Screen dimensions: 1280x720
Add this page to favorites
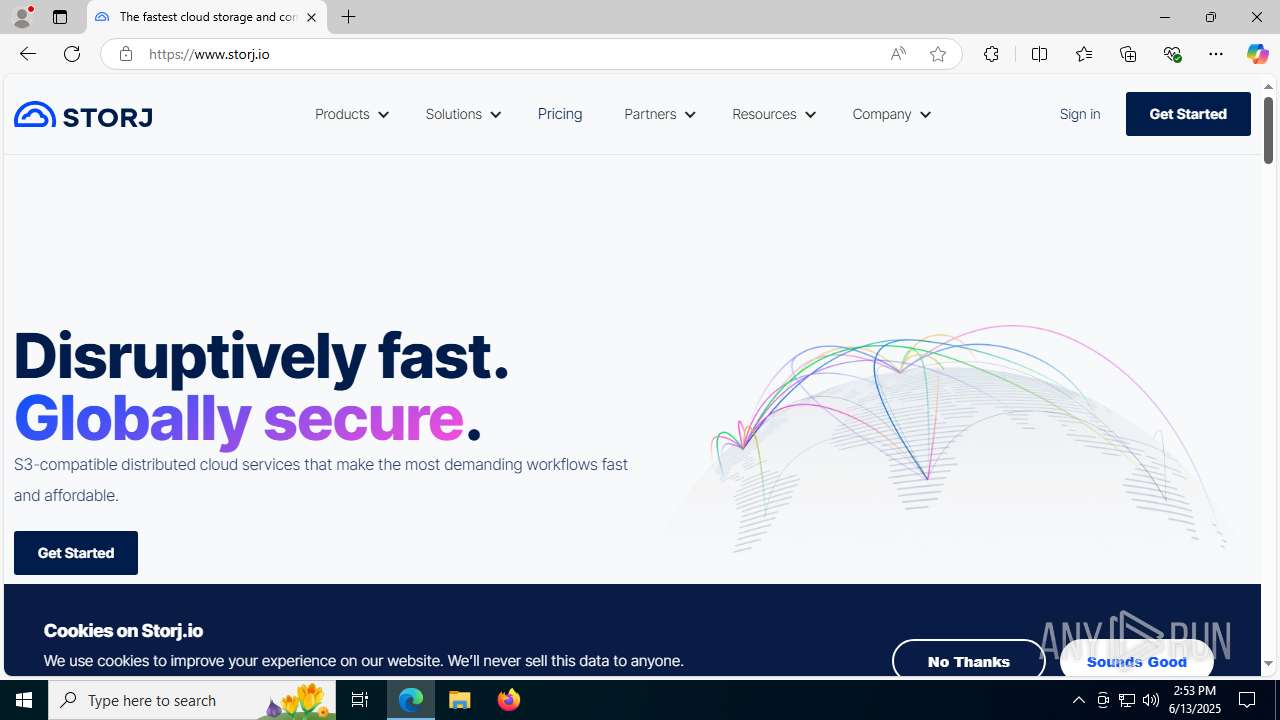[x=938, y=54]
